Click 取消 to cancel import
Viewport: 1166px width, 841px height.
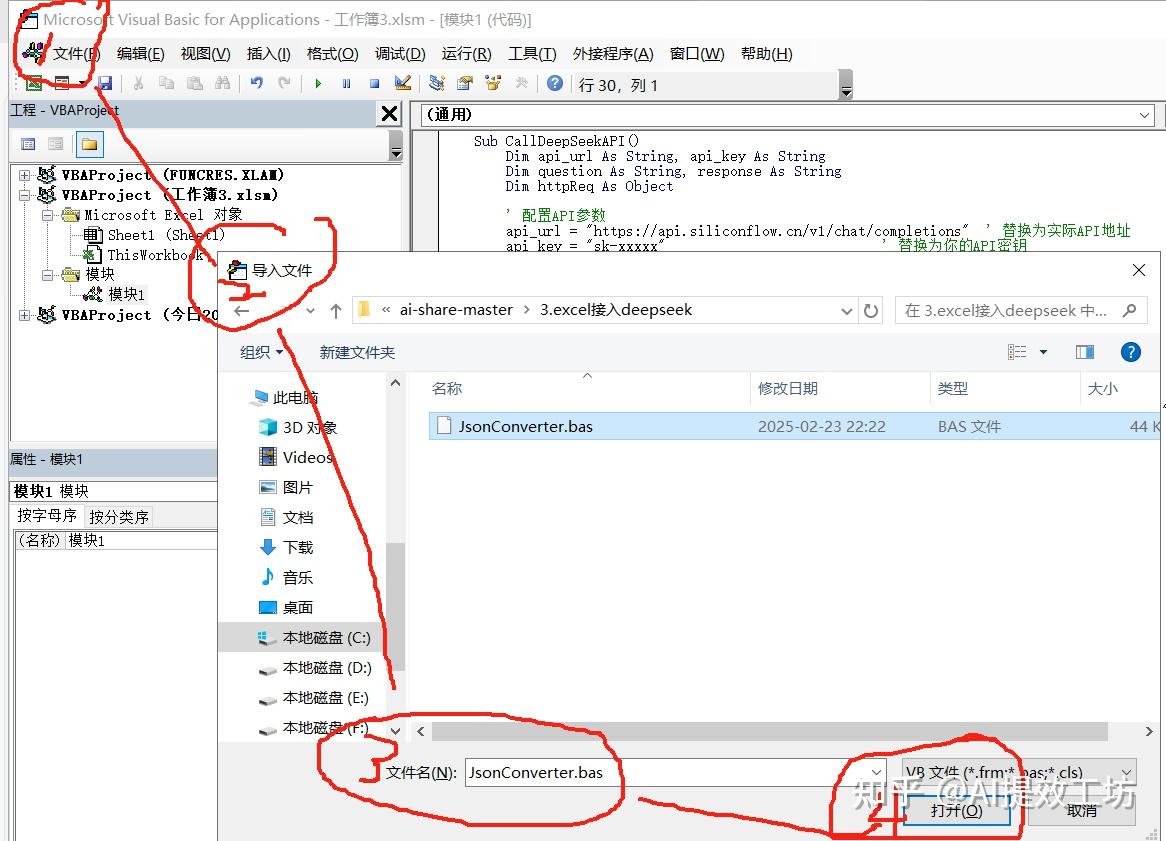tap(1081, 811)
